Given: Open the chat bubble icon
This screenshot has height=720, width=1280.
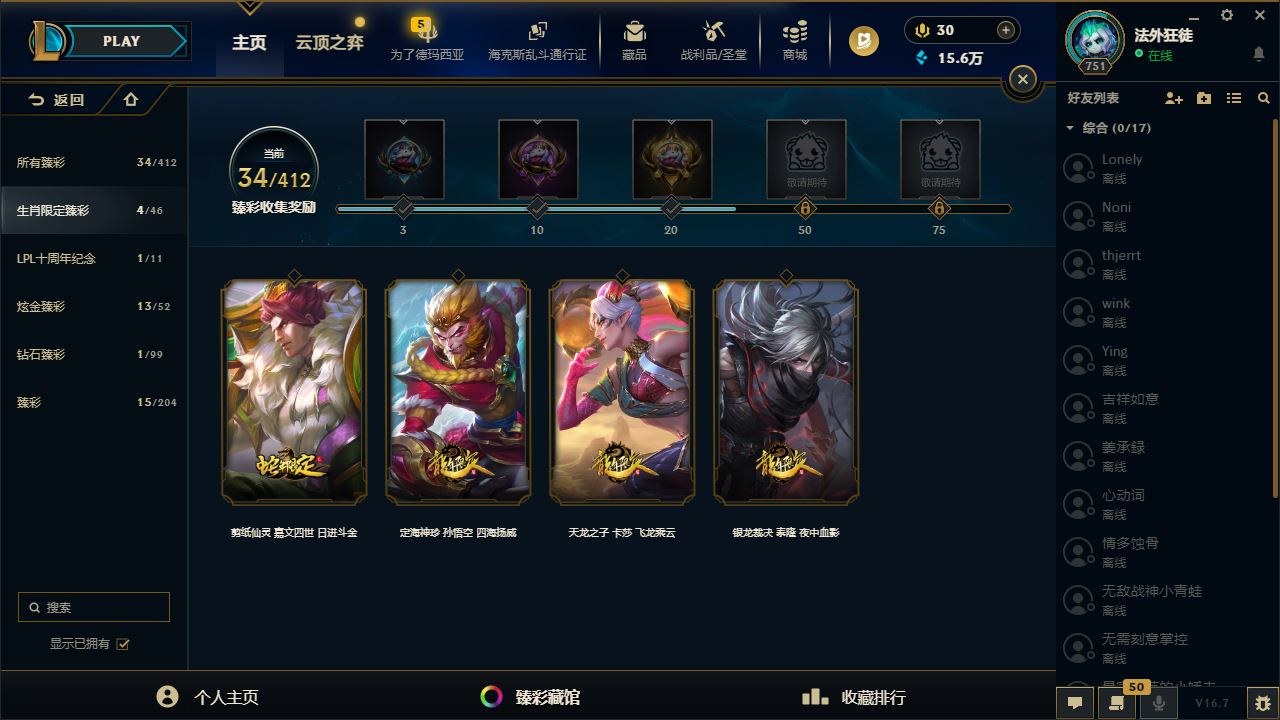Looking at the screenshot, I should [1075, 703].
